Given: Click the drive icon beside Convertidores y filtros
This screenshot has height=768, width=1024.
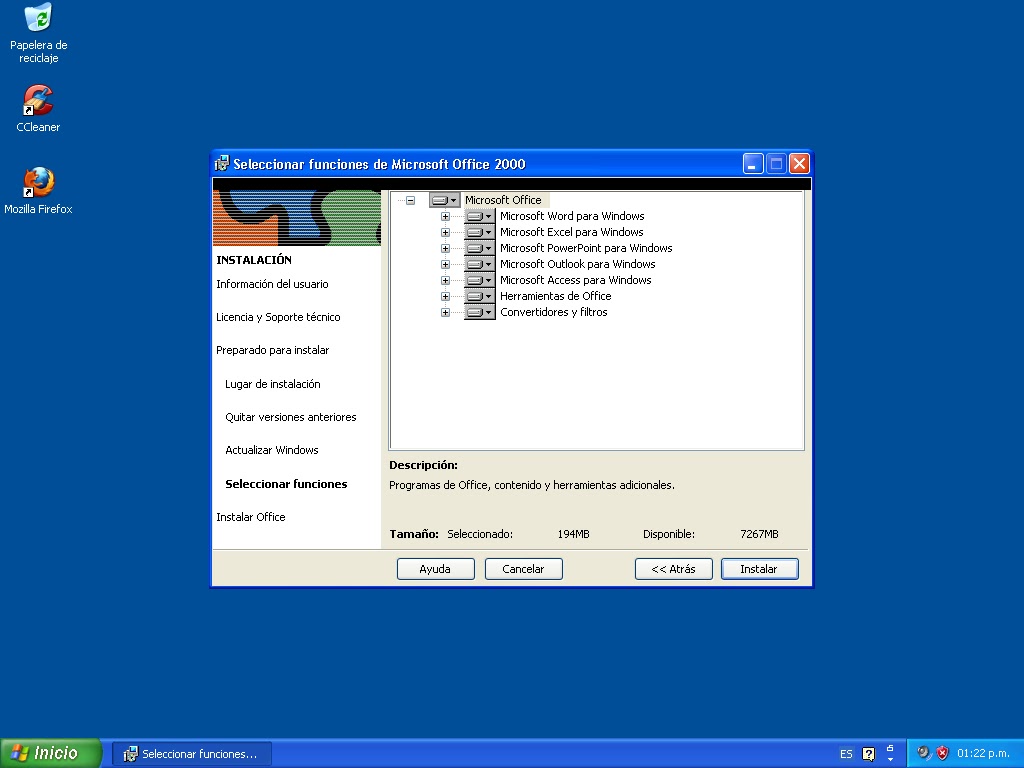Looking at the screenshot, I should coord(474,312).
